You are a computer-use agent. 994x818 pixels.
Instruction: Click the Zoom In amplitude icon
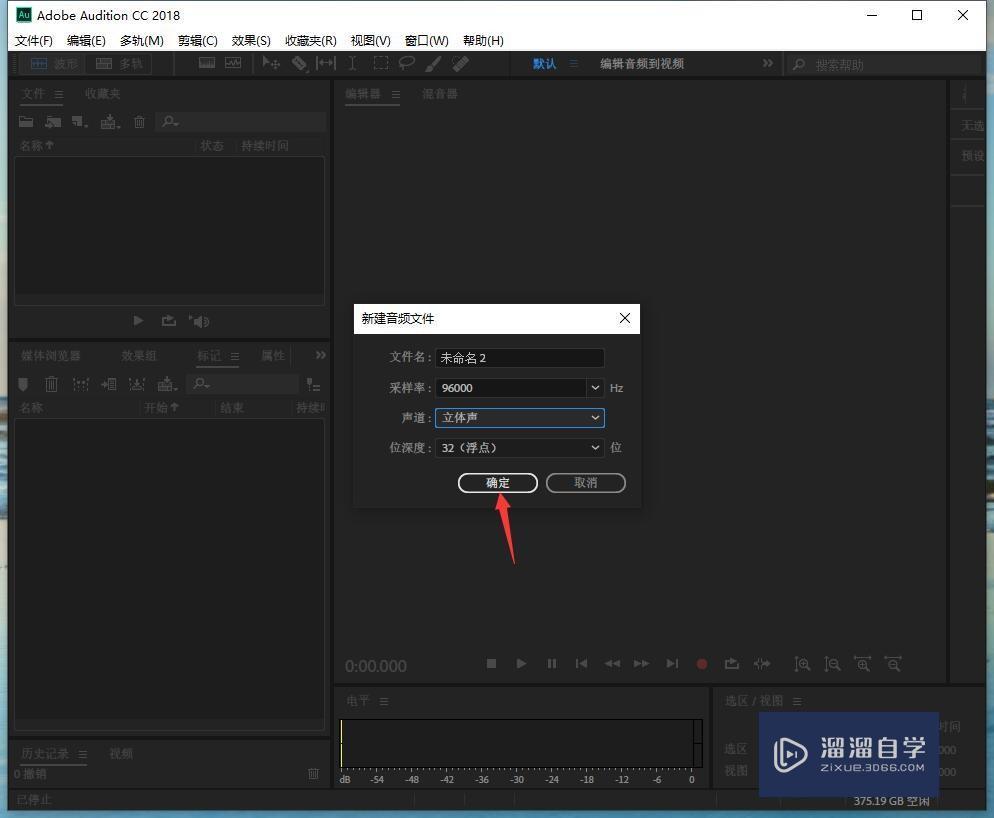pyautogui.click(x=802, y=664)
